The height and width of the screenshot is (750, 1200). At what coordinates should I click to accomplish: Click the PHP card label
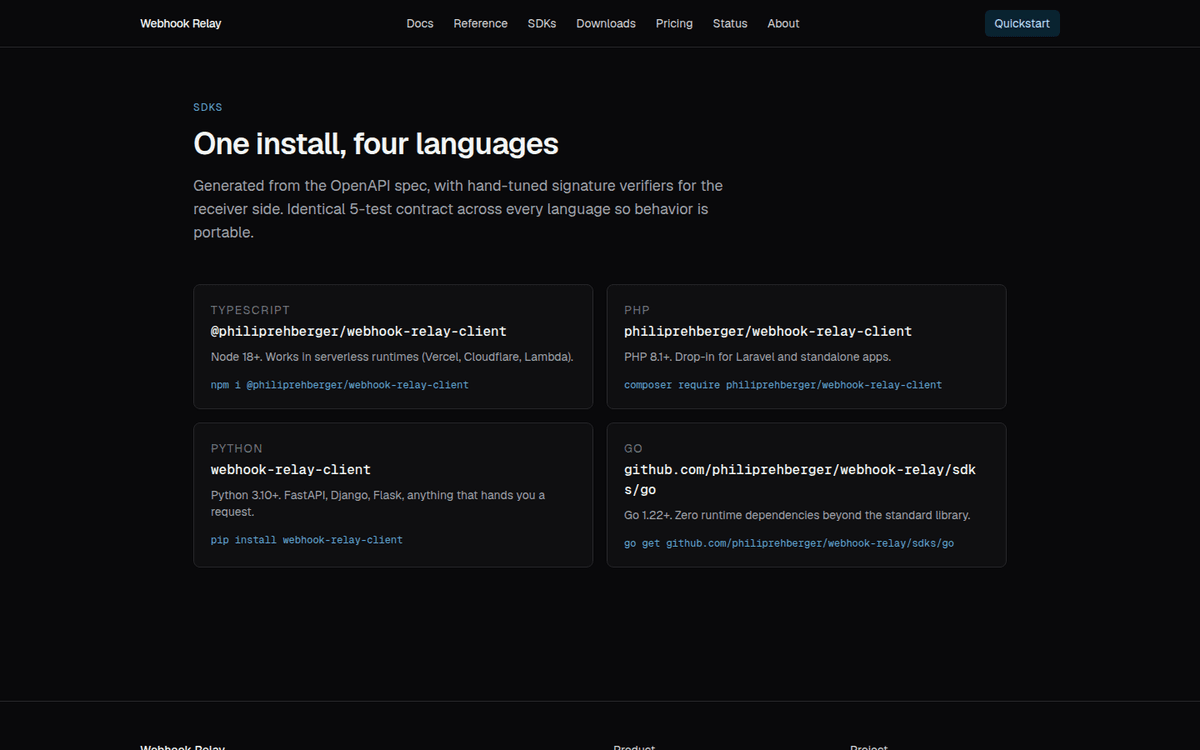point(637,310)
